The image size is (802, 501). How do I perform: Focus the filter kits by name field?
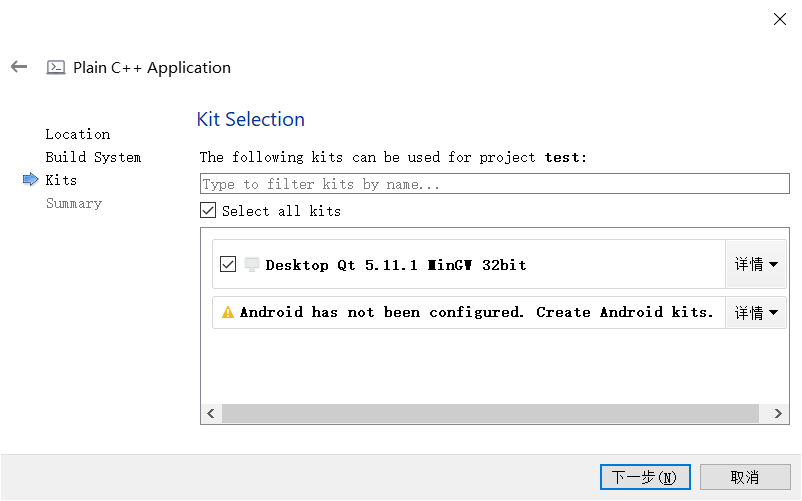coord(494,184)
